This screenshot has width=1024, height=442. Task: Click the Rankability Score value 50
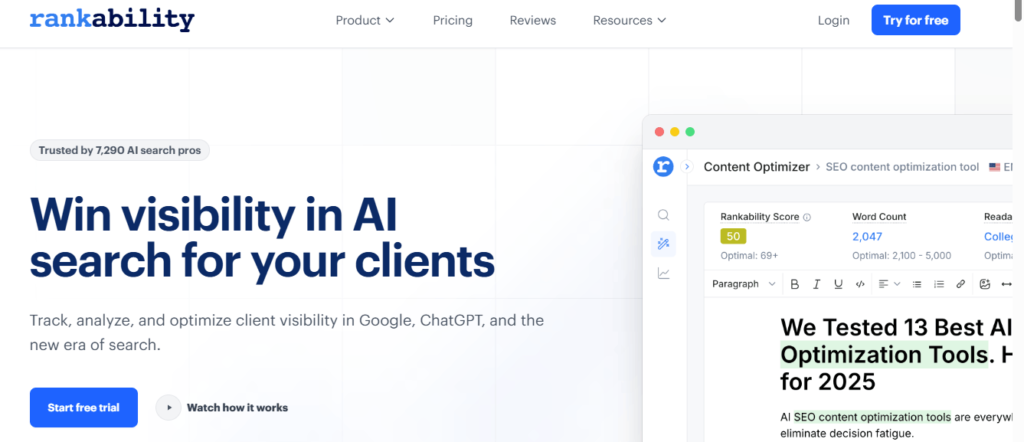733,236
